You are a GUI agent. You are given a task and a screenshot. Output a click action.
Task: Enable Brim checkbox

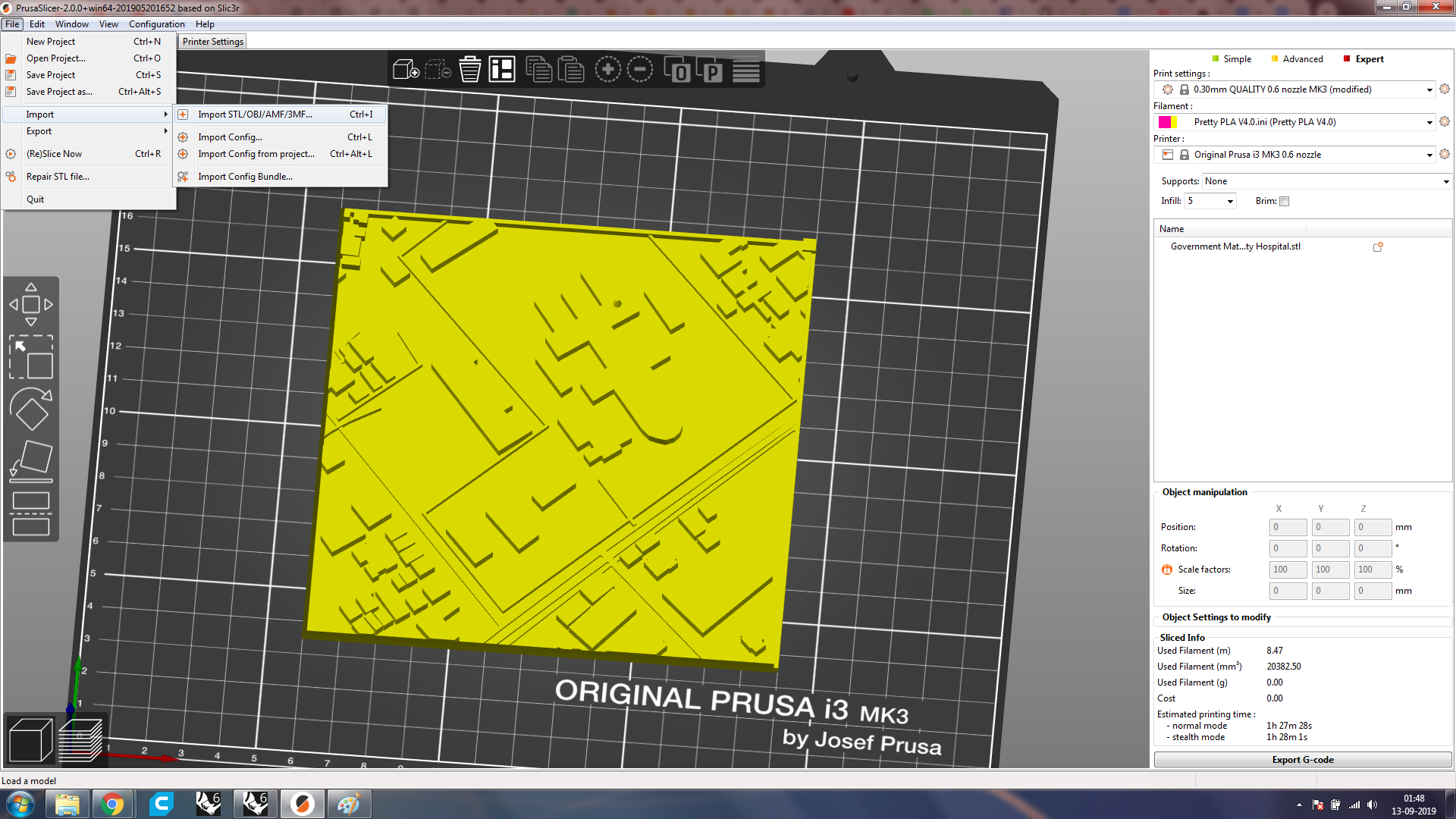coord(1285,201)
